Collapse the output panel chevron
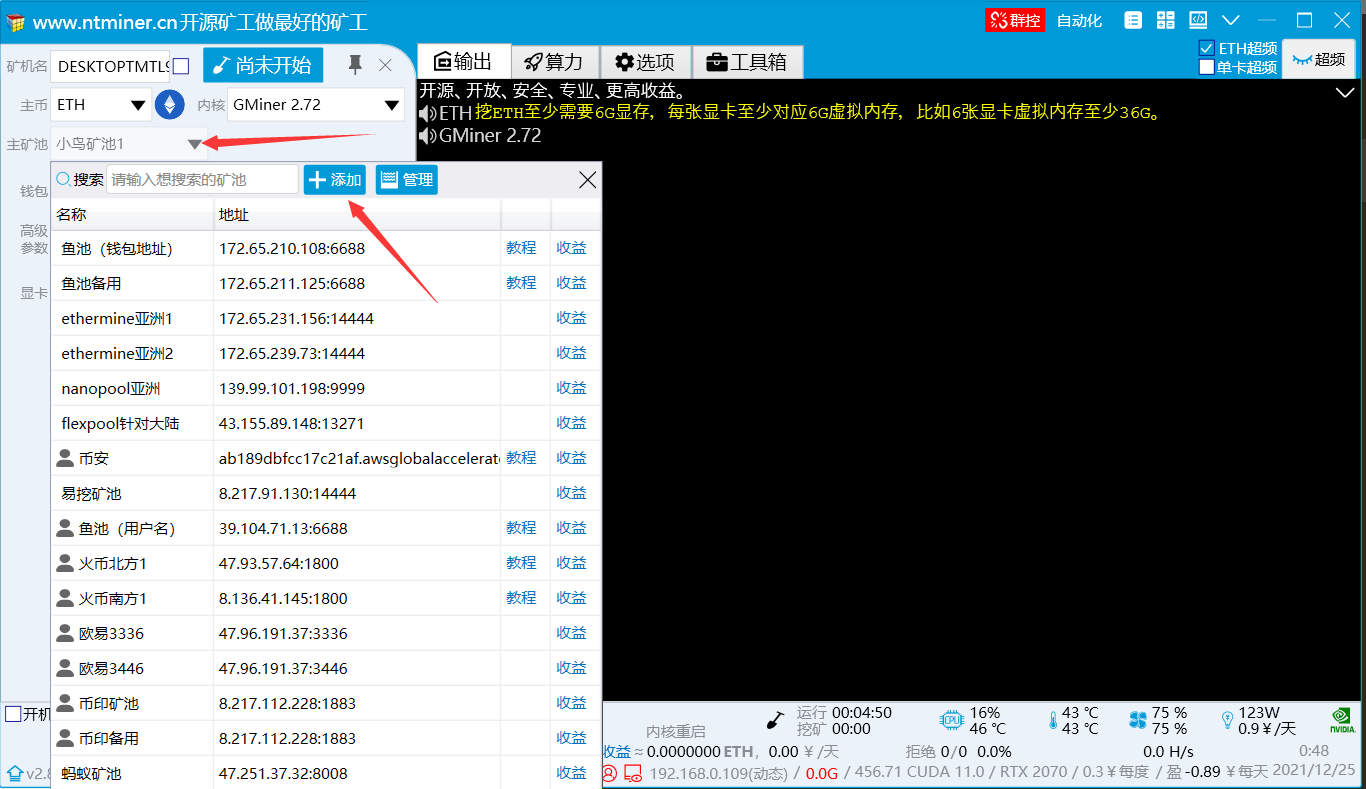The width and height of the screenshot is (1366, 789). pyautogui.click(x=1345, y=92)
